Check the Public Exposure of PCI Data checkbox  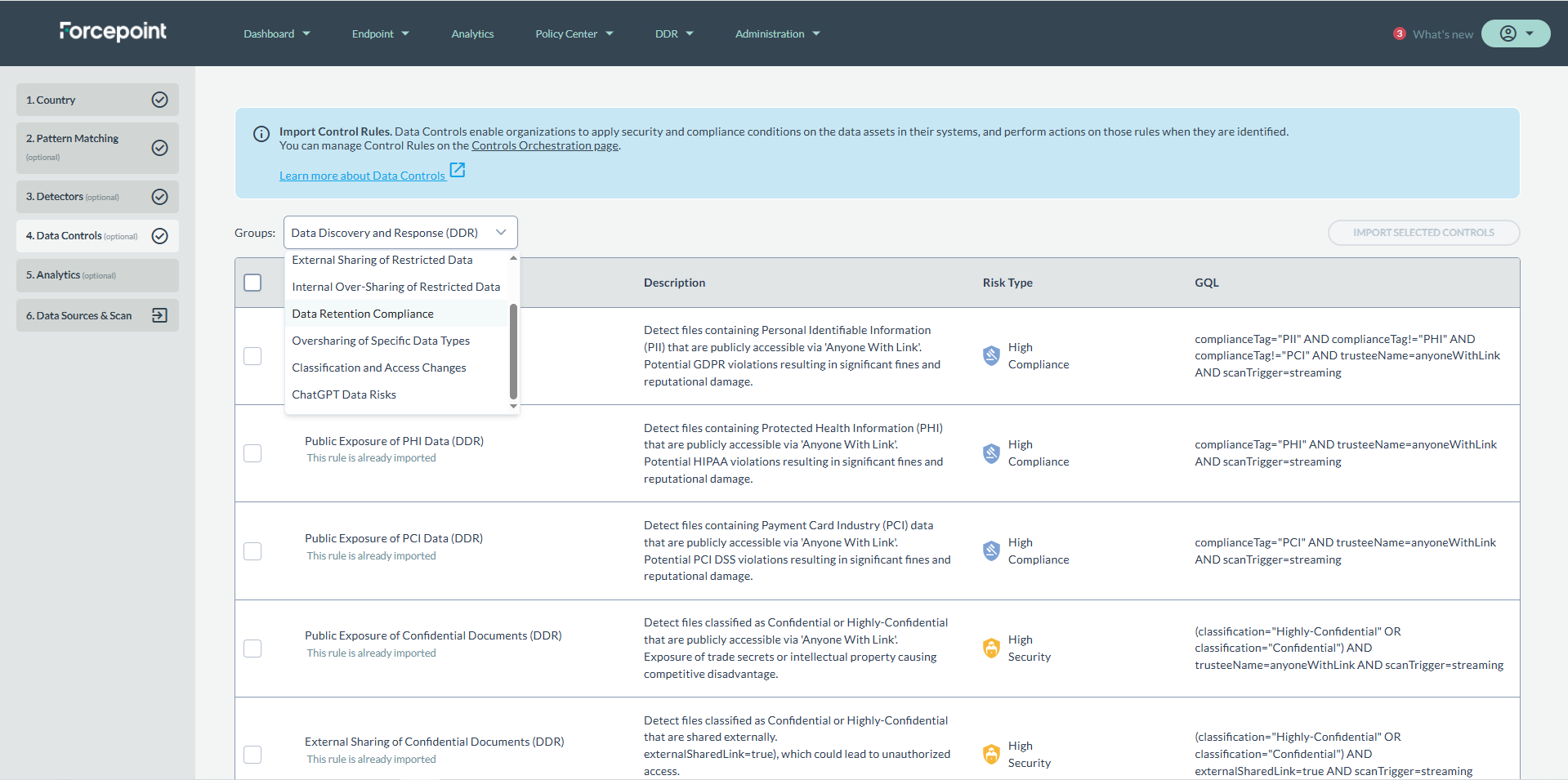[252, 551]
